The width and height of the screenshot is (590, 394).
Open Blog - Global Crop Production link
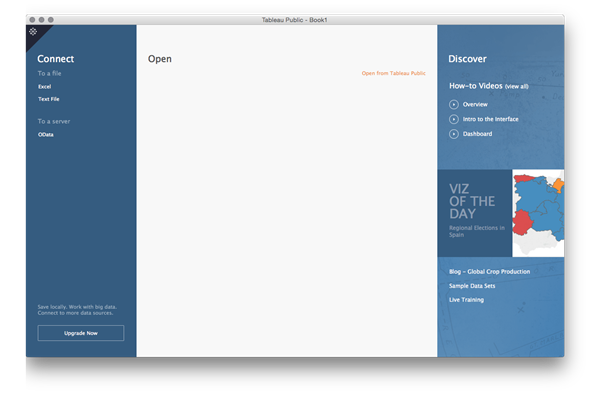tap(489, 271)
